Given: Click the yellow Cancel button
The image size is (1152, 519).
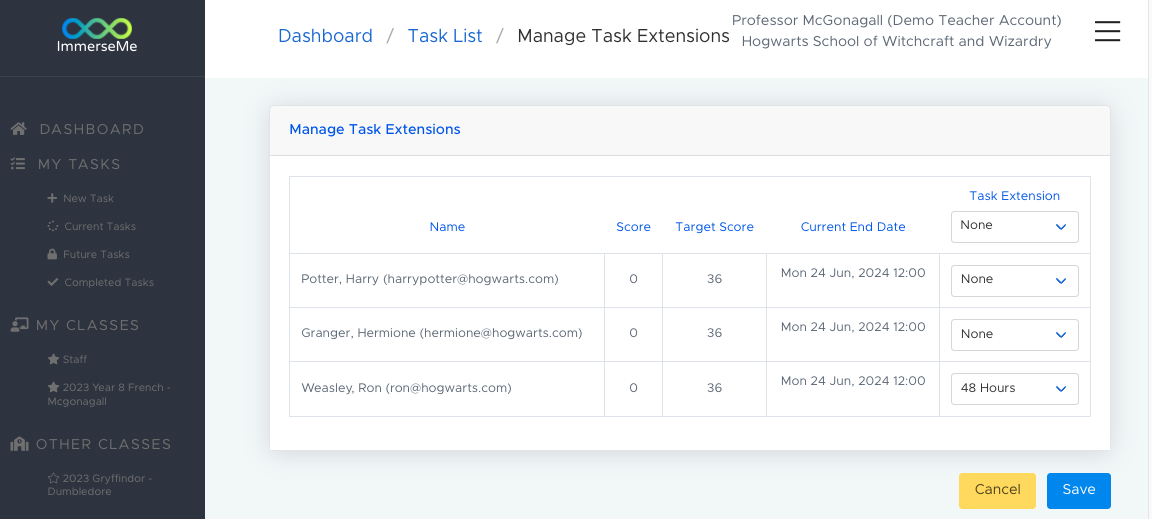Looking at the screenshot, I should pos(997,490).
